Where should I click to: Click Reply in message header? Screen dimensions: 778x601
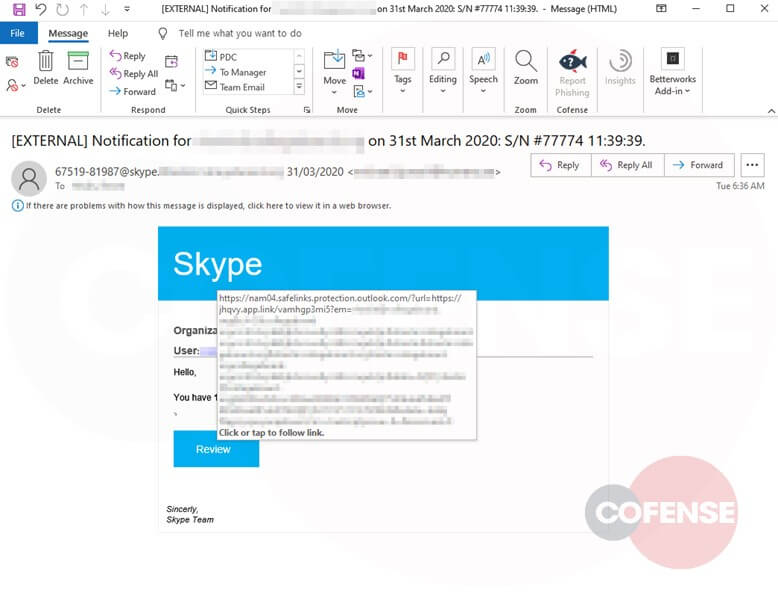(561, 165)
